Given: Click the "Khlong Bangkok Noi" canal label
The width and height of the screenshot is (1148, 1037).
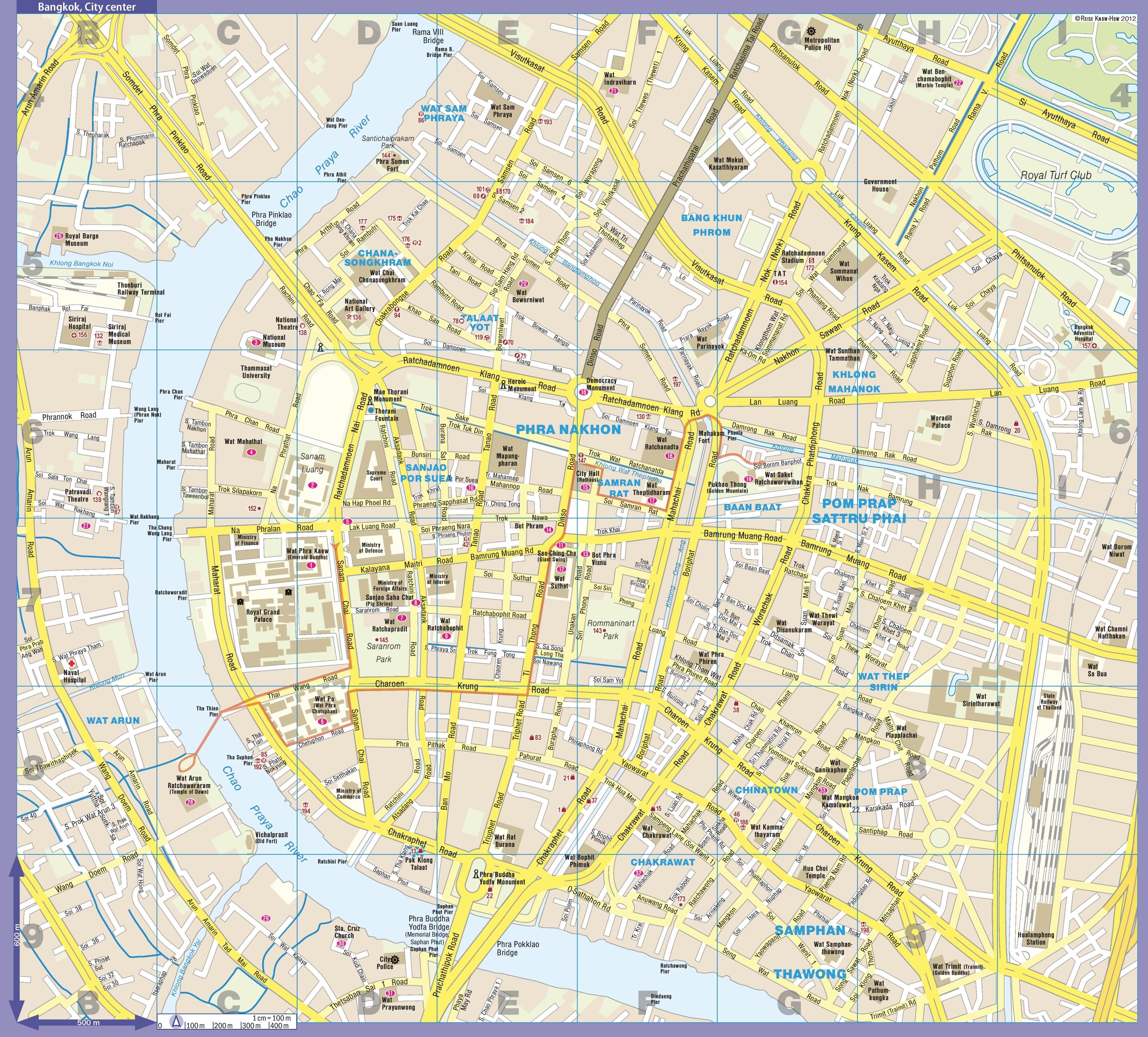Looking at the screenshot, I should click(x=81, y=264).
